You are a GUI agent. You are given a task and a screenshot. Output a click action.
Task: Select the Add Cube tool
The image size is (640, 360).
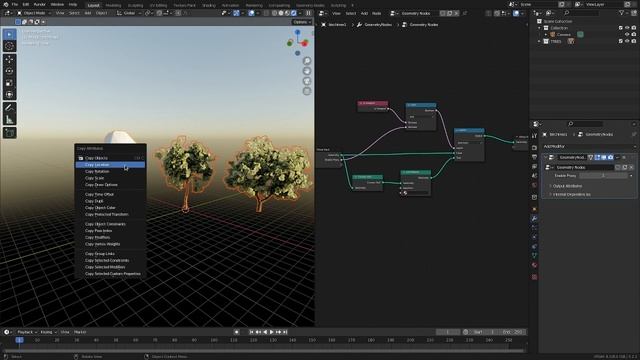pos(9,133)
